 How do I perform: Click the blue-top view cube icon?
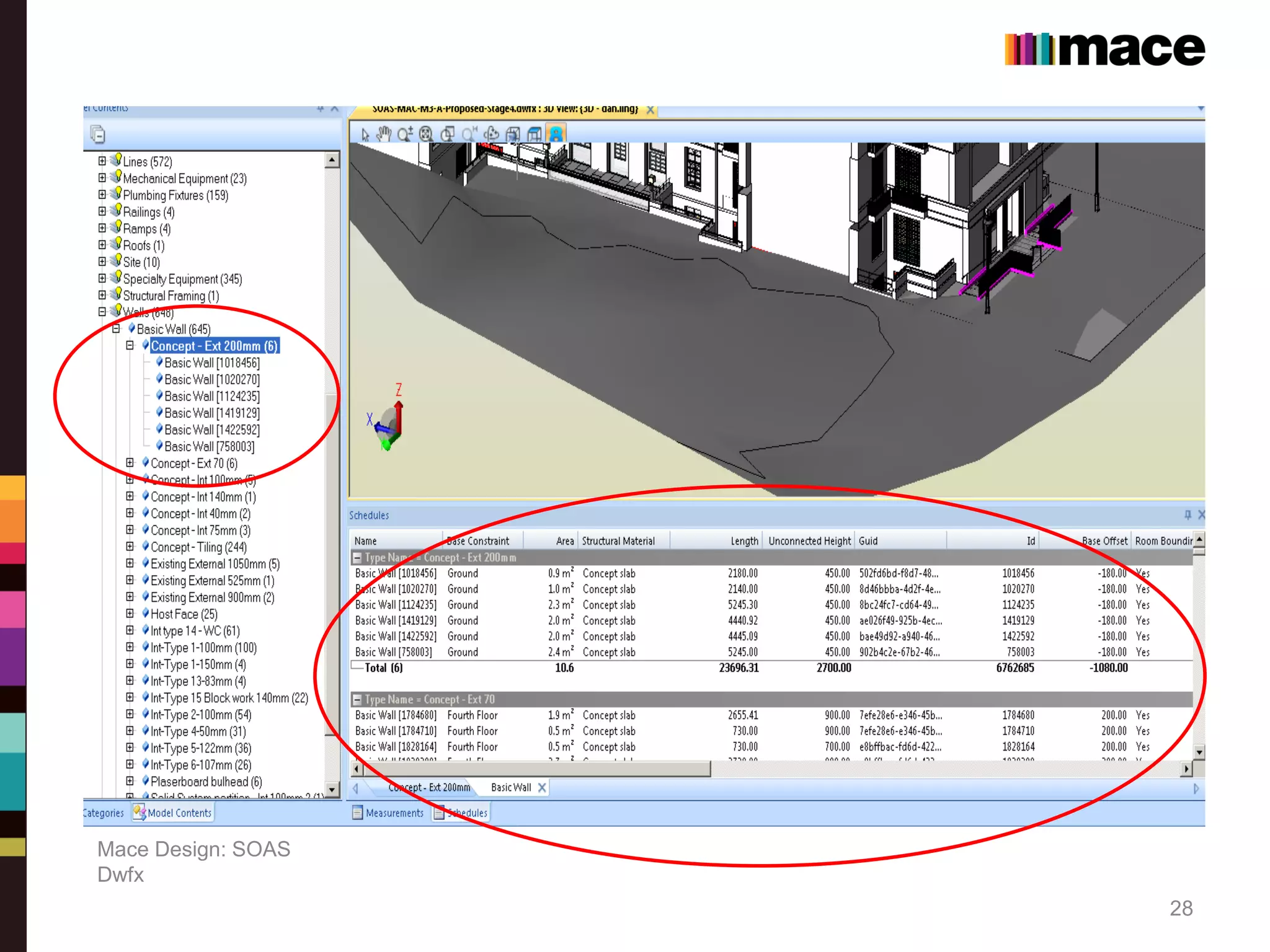pos(535,134)
